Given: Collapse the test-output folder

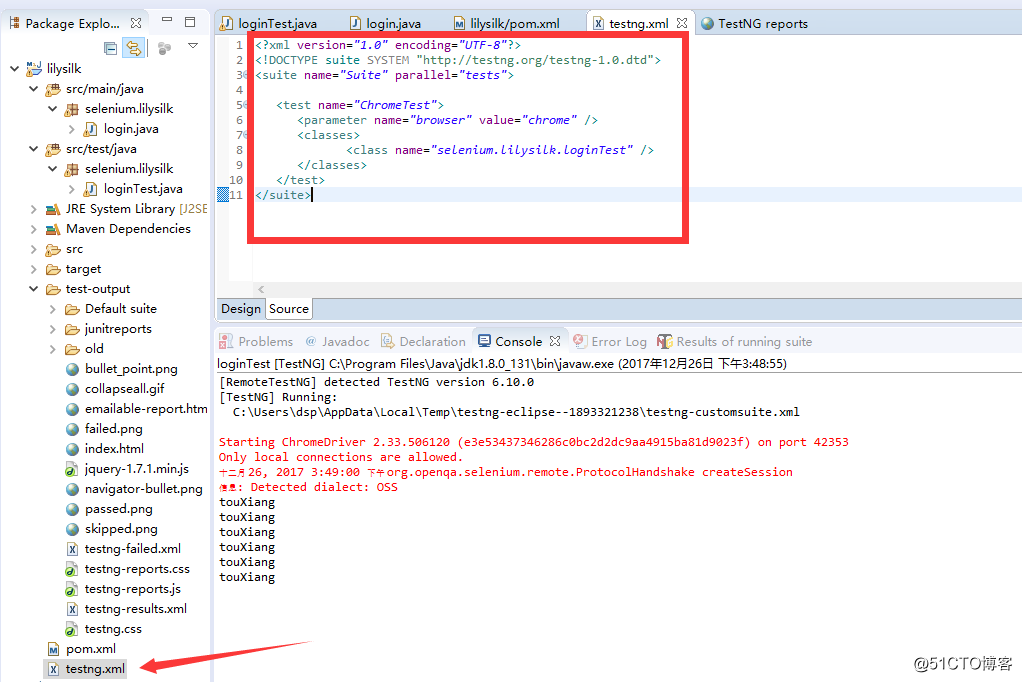Looking at the screenshot, I should pos(33,289).
